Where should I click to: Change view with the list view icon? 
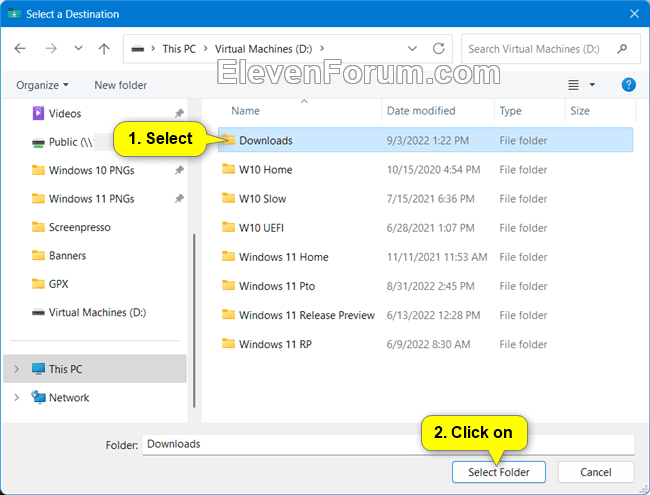573,85
